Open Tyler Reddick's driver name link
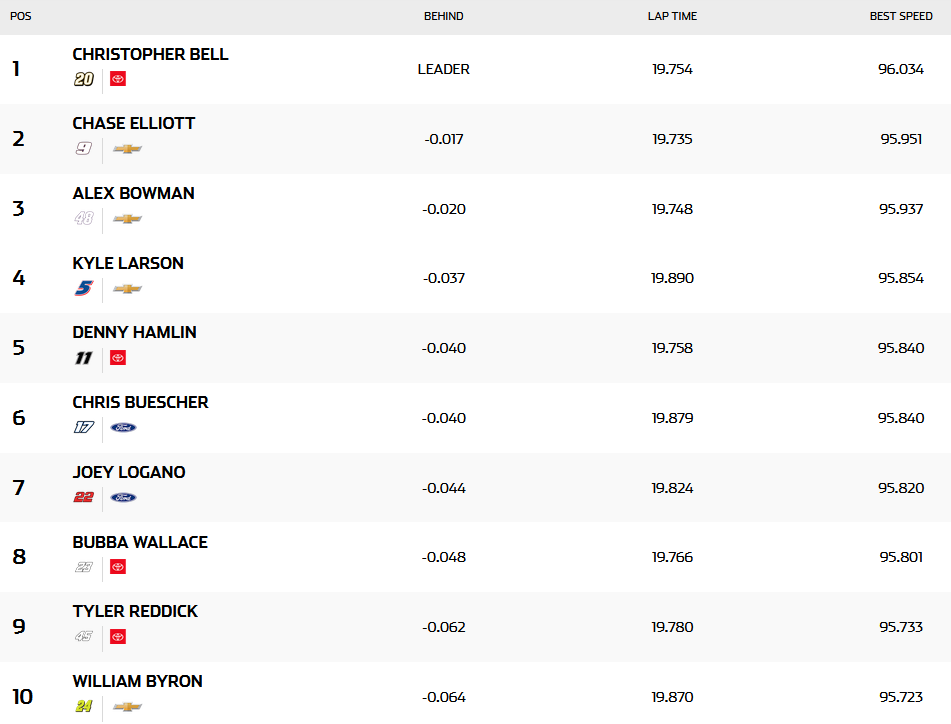951x724 pixels. pyautogui.click(x=135, y=611)
